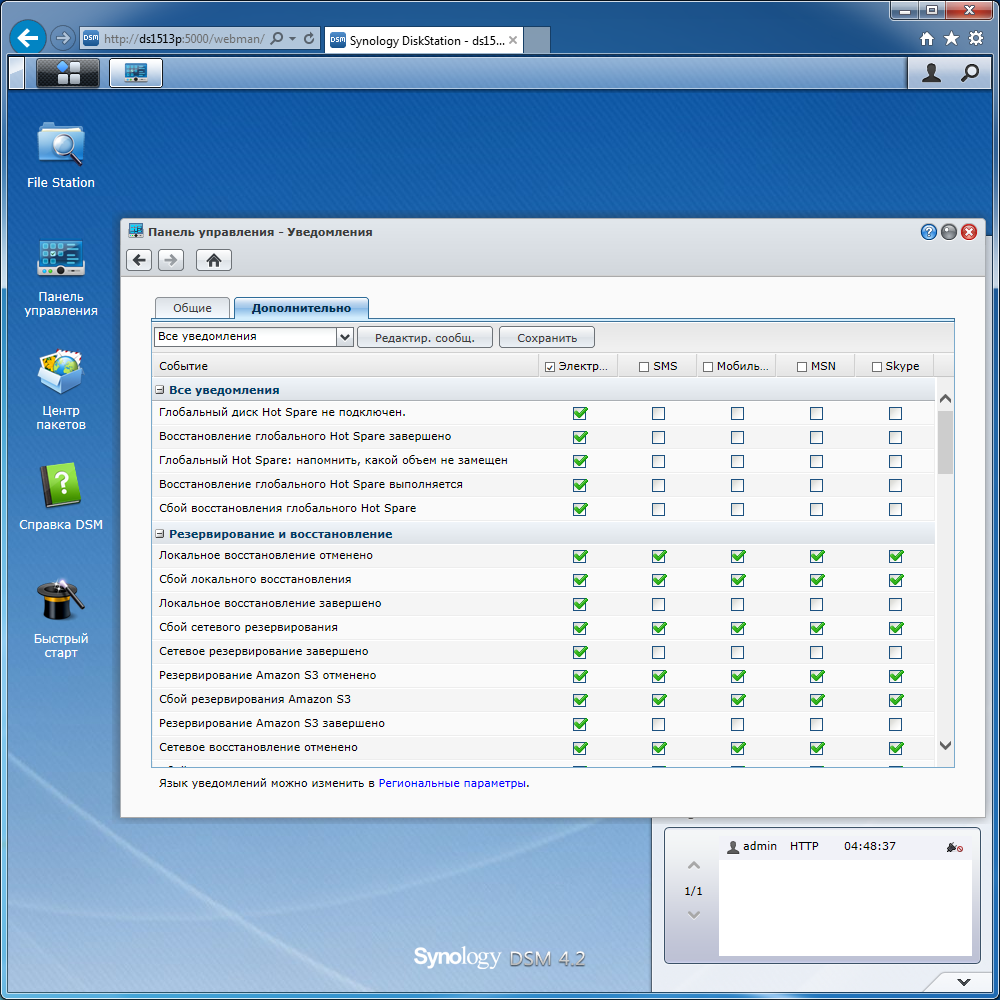Launch Центр пакетов from desktop
This screenshot has height=1000, width=1000.
point(61,390)
